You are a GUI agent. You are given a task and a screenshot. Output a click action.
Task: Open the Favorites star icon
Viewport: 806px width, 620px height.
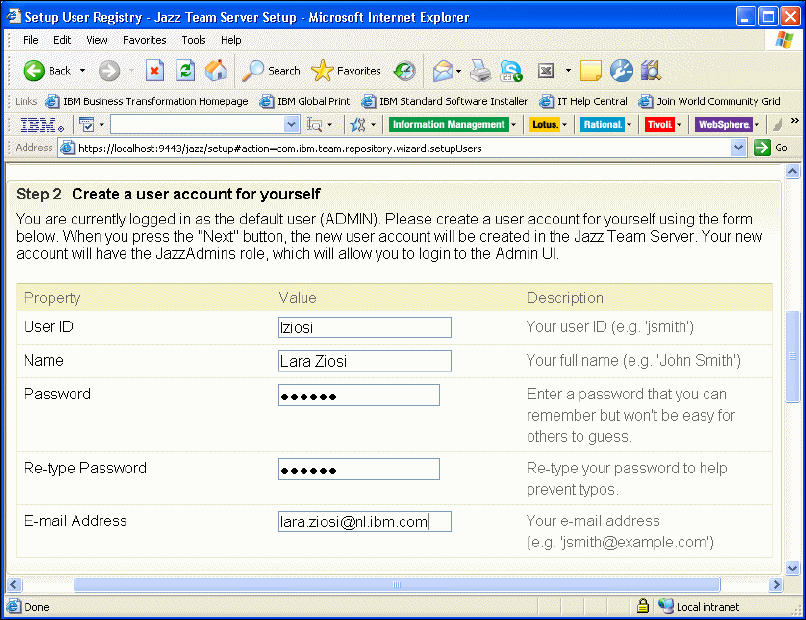pyautogui.click(x=322, y=70)
